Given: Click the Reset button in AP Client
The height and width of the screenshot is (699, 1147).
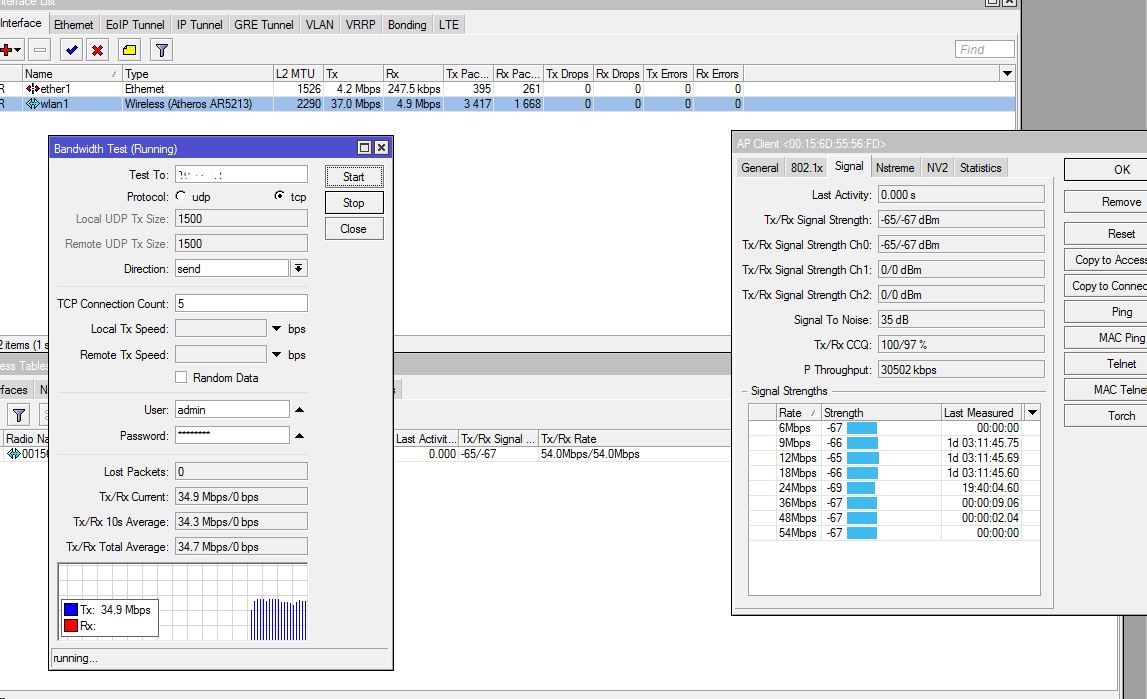Looking at the screenshot, I should tap(1107, 234).
